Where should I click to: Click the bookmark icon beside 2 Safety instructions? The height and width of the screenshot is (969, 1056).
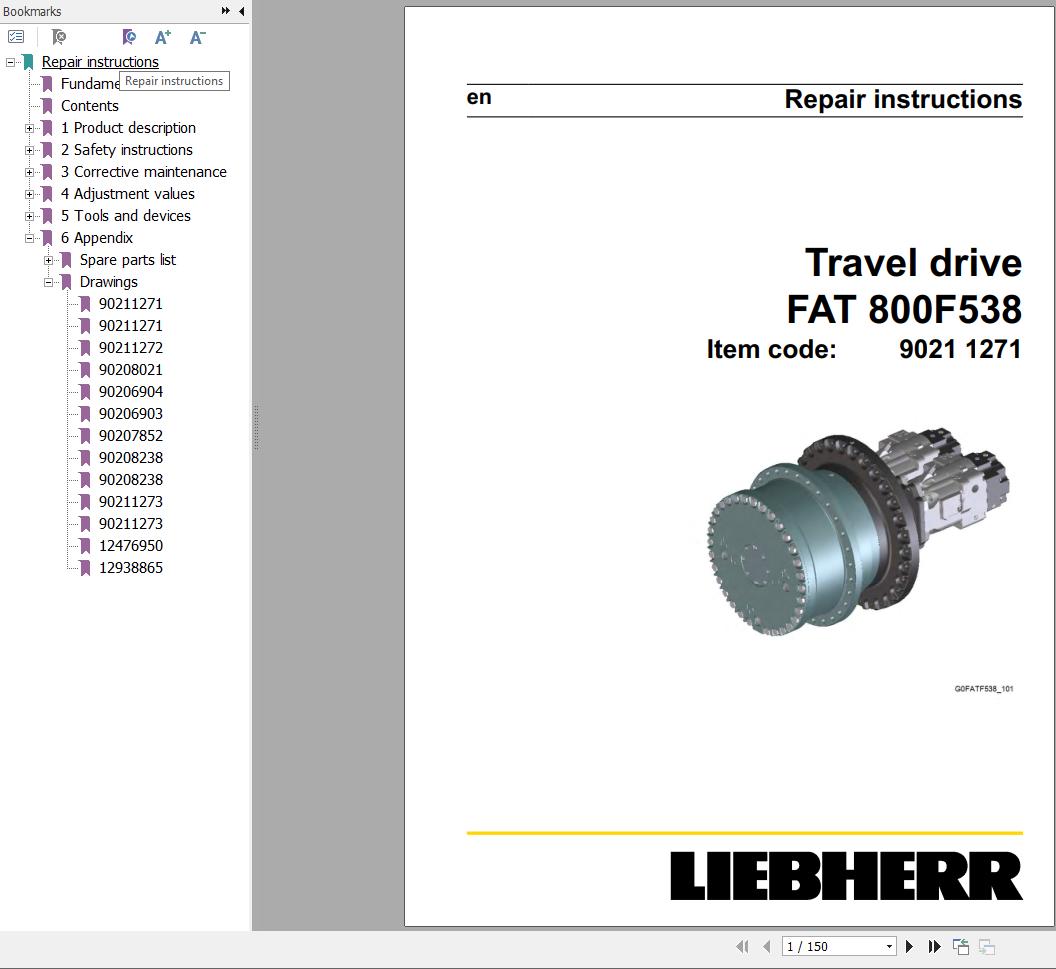[x=47, y=149]
